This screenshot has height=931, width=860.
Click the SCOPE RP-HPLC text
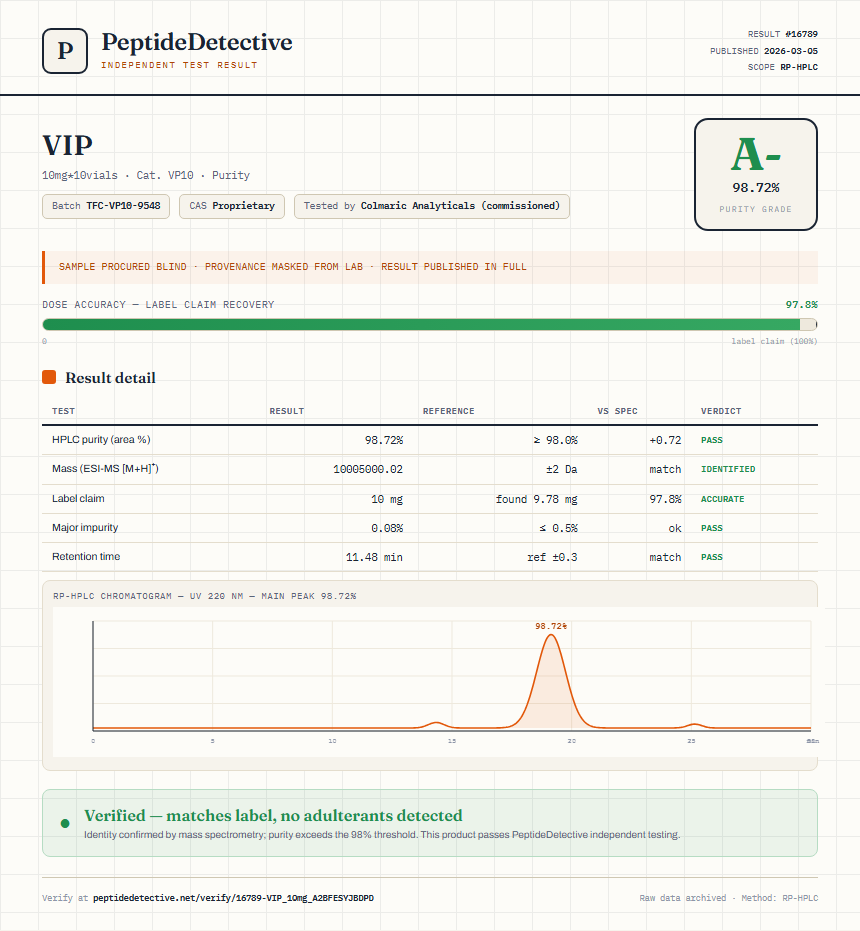point(782,67)
